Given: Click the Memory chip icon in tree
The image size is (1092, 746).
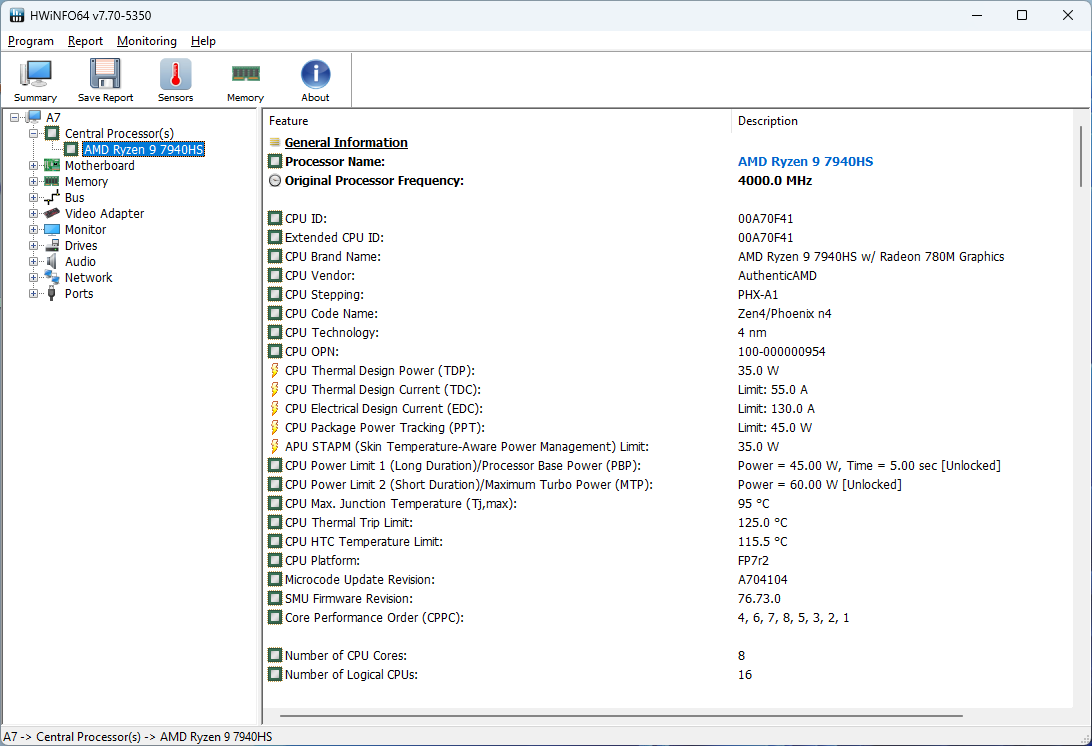Looking at the screenshot, I should click(52, 181).
